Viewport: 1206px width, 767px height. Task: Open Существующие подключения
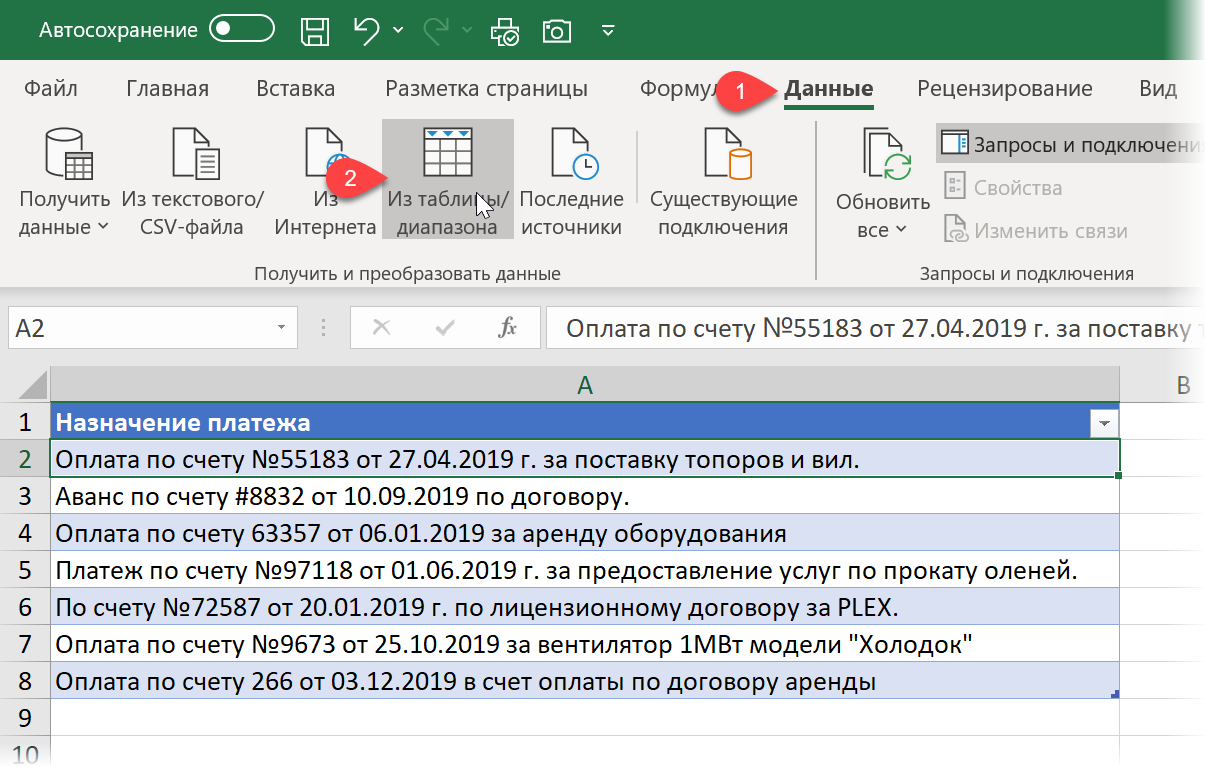point(724,181)
